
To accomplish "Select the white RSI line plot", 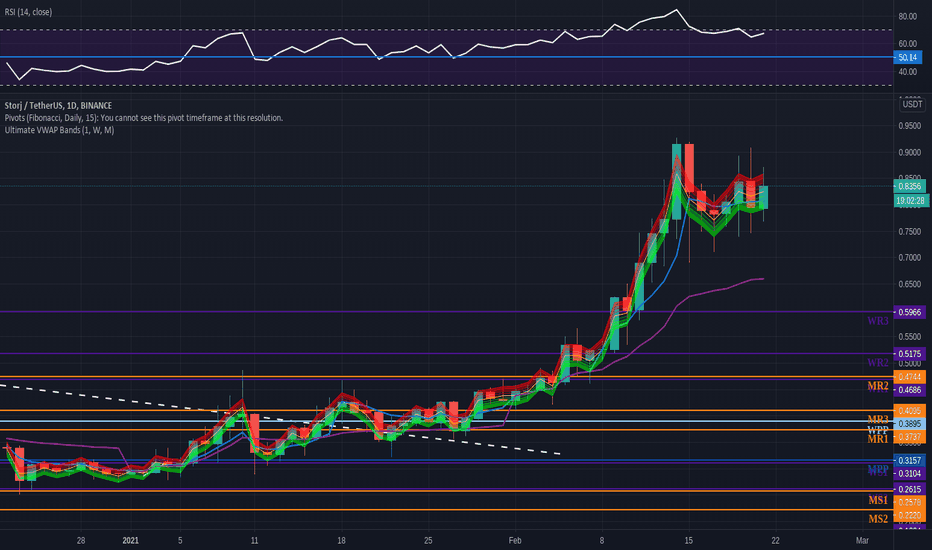I will click(x=385, y=44).
